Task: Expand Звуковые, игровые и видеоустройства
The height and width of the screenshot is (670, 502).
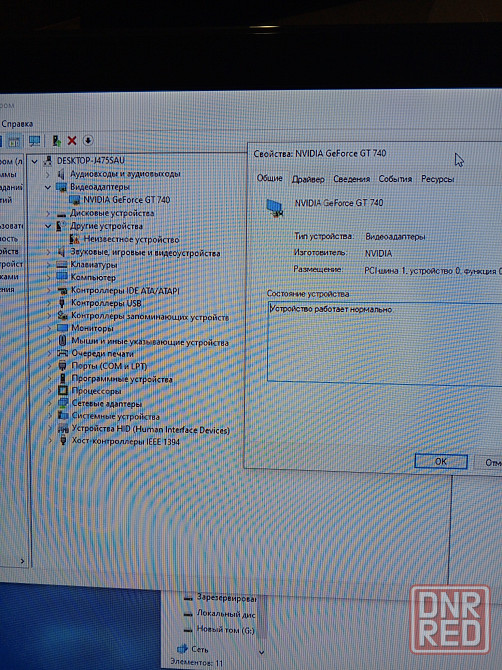Action: [x=48, y=252]
